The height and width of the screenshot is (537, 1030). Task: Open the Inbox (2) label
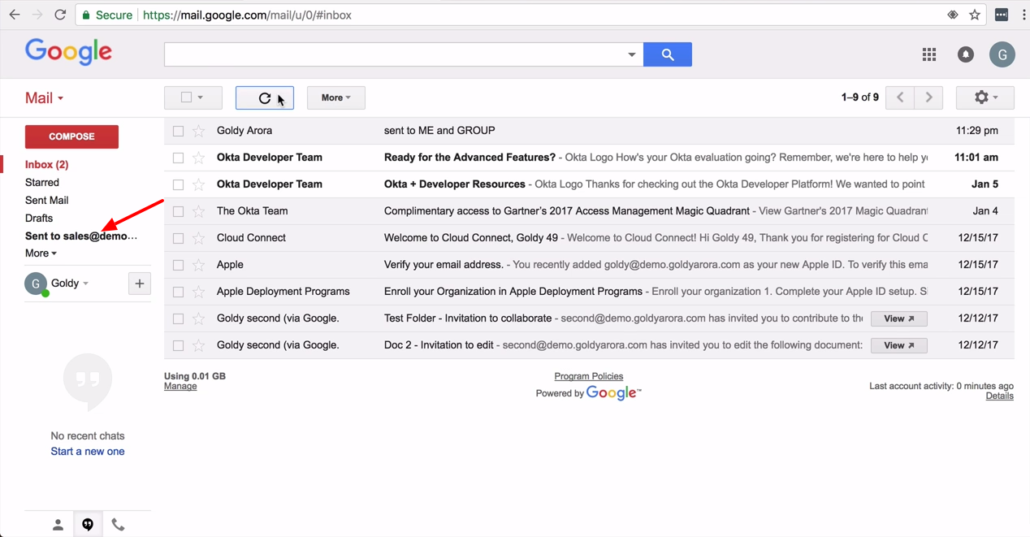tap(47, 164)
